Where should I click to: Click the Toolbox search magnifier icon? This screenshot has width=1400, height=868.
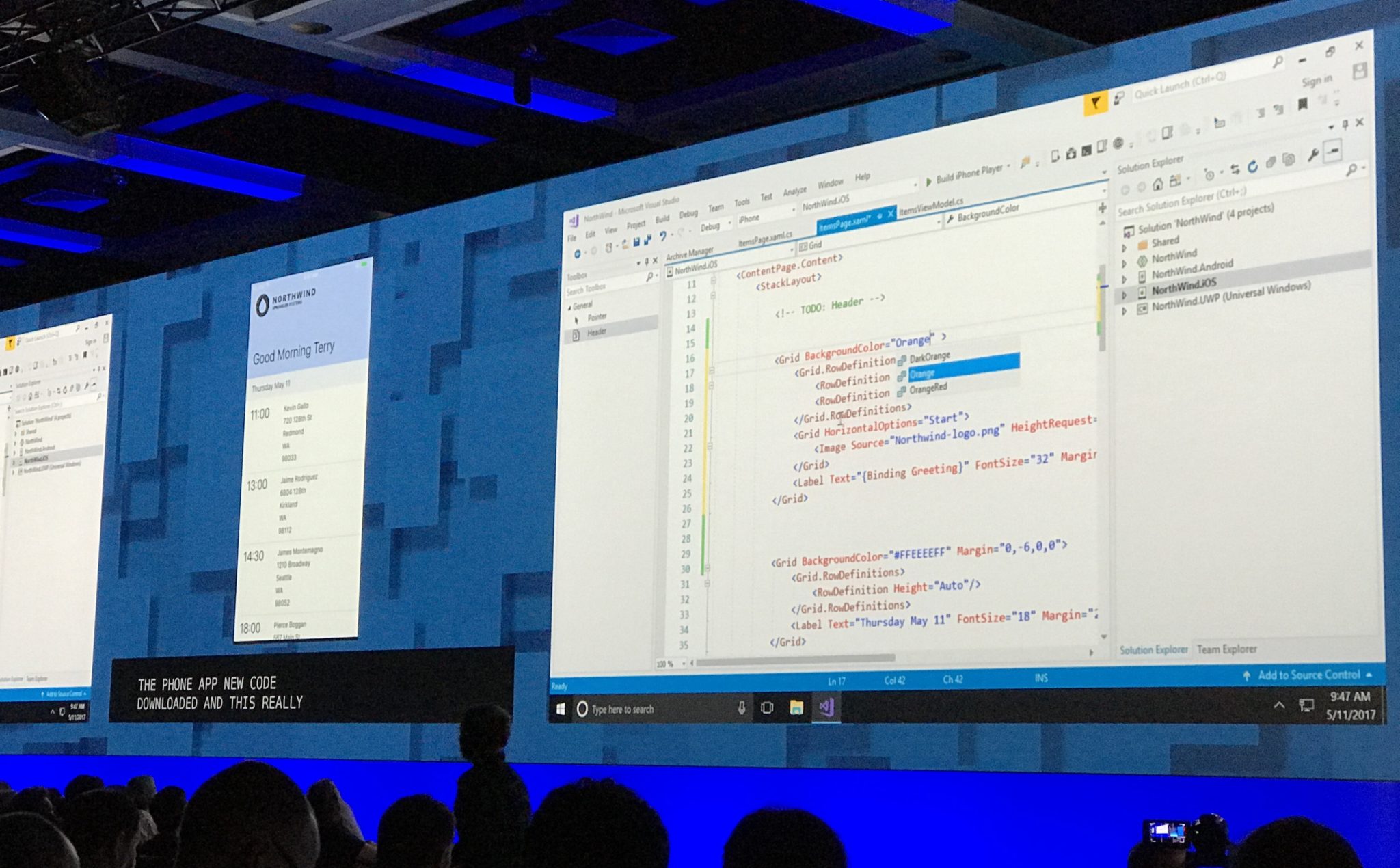click(x=649, y=277)
